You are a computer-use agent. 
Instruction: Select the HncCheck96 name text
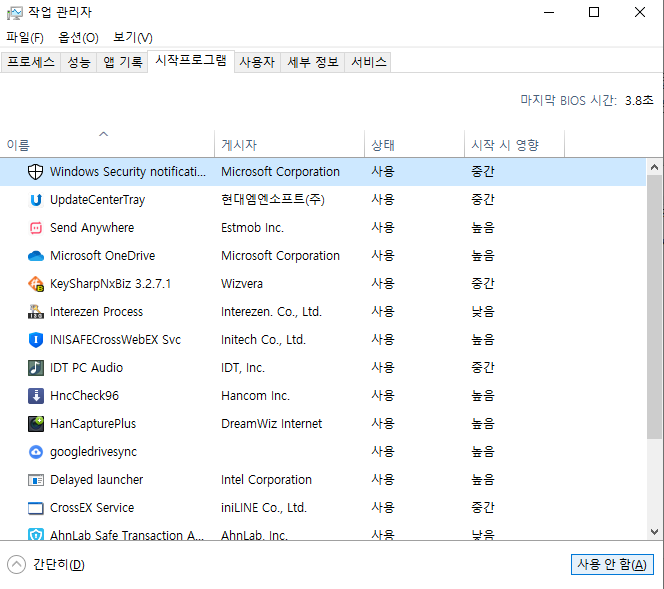pos(84,395)
